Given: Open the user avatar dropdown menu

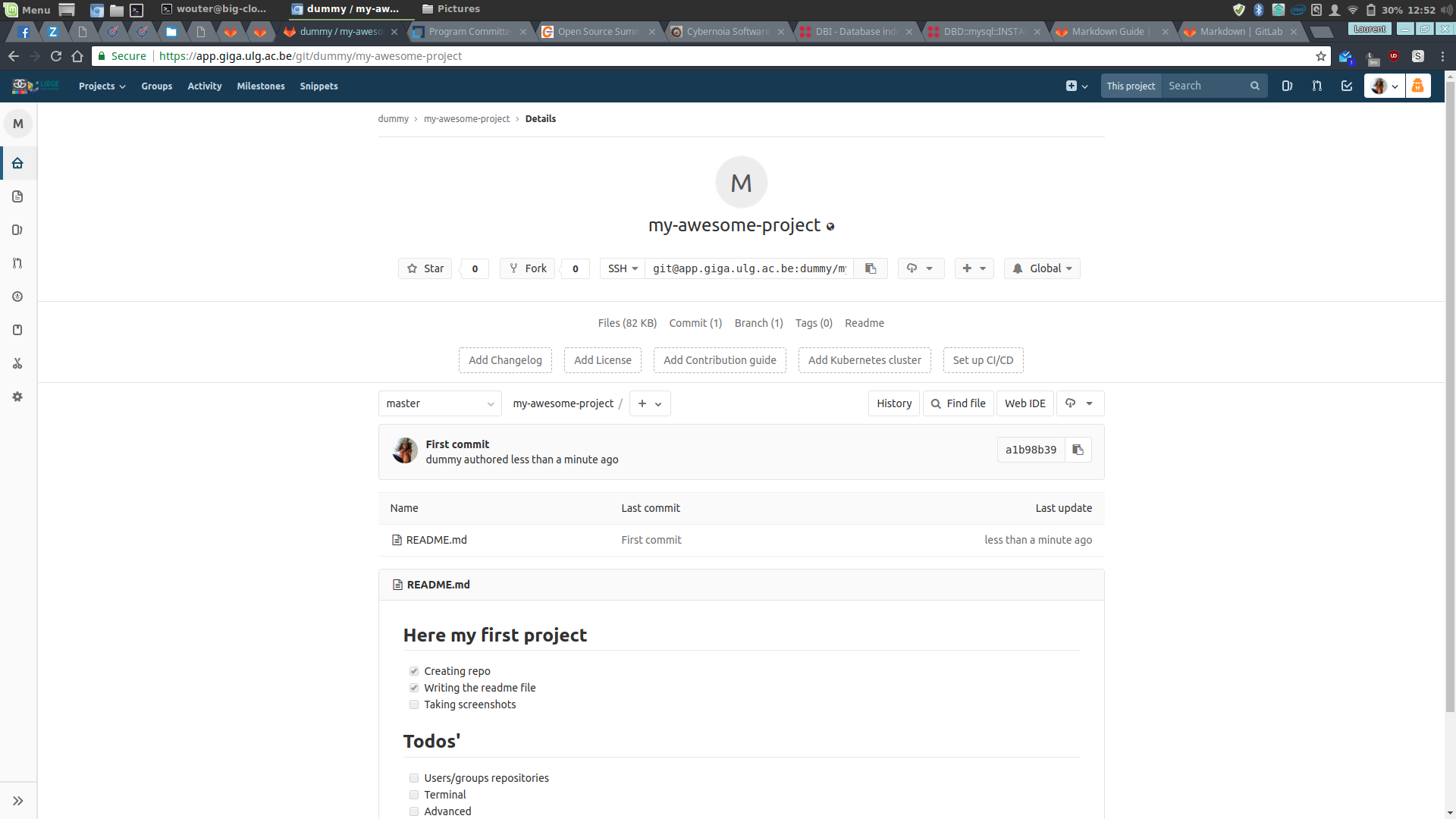Looking at the screenshot, I should coord(1385,86).
